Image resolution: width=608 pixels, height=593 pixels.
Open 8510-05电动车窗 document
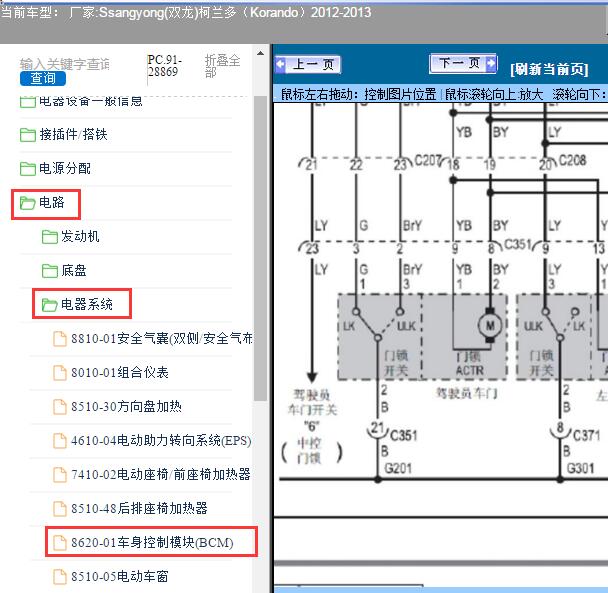[x=120, y=576]
